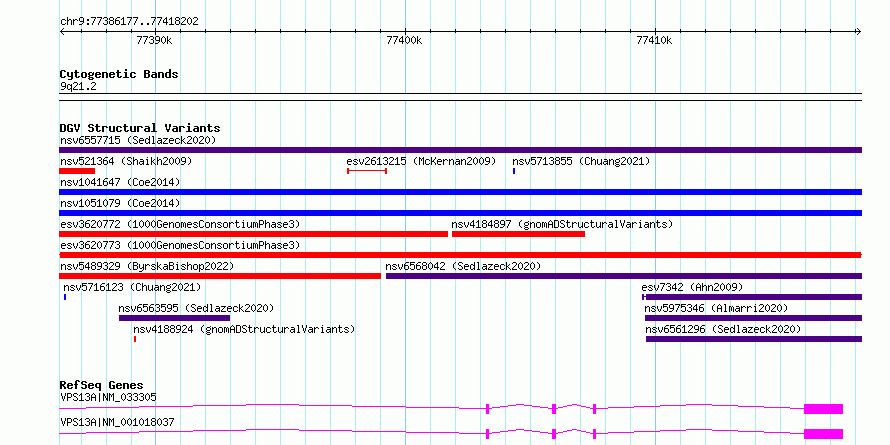The height and width of the screenshot is (445, 890).
Task: Click the red nsv521364 variant bar
Action: [x=77, y=171]
